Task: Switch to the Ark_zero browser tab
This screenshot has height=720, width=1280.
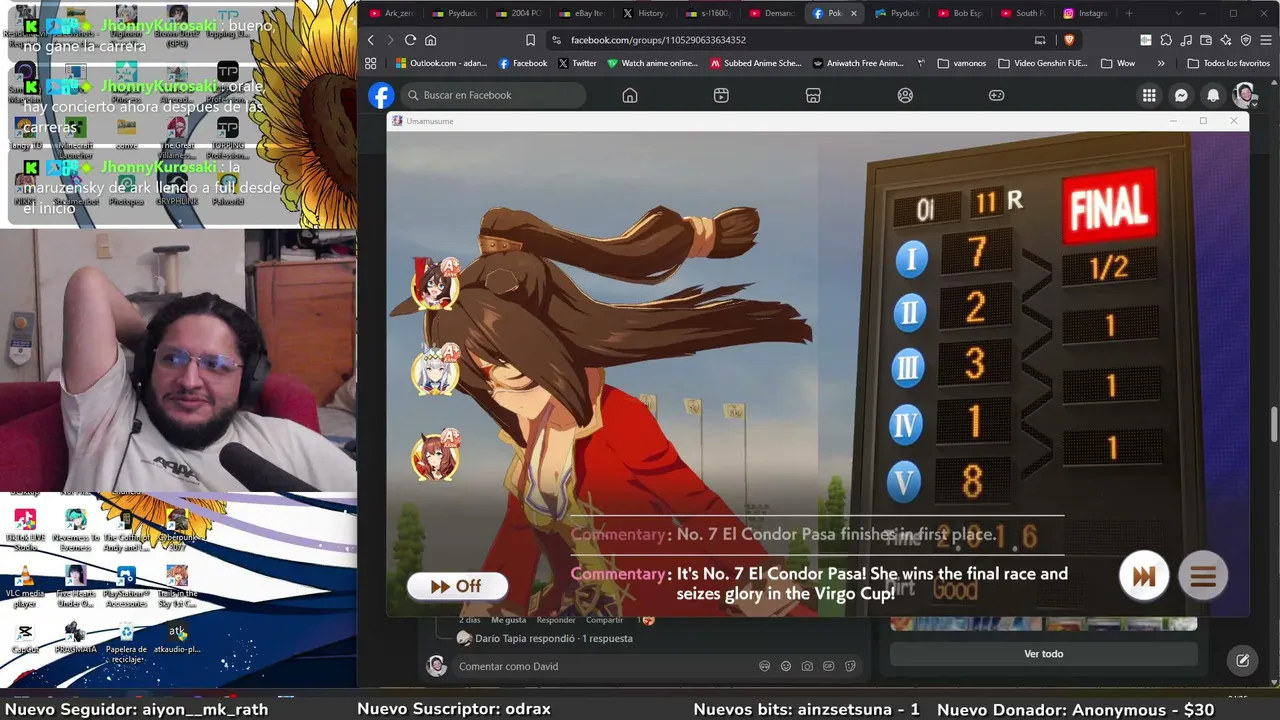Action: [392, 14]
